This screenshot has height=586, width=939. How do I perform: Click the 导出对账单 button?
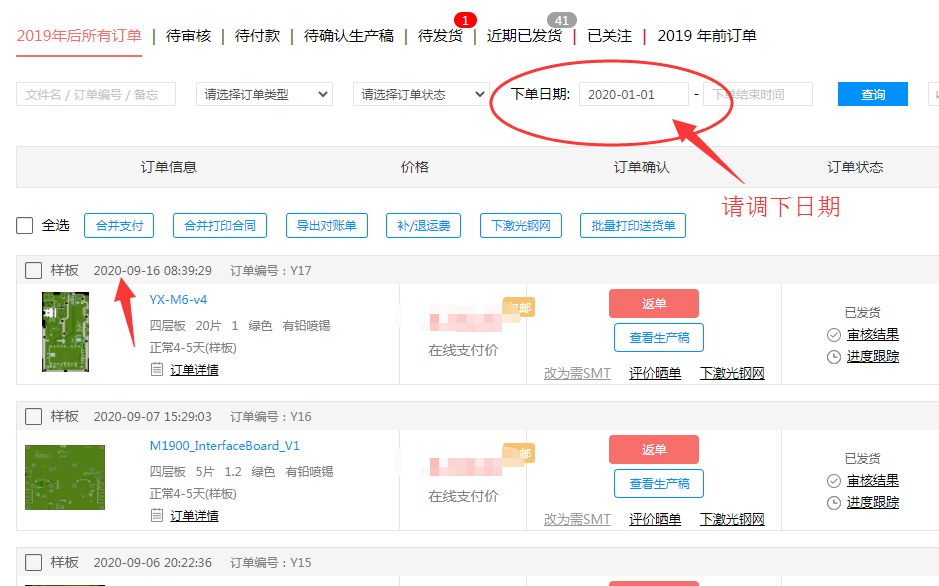pyautogui.click(x=327, y=226)
